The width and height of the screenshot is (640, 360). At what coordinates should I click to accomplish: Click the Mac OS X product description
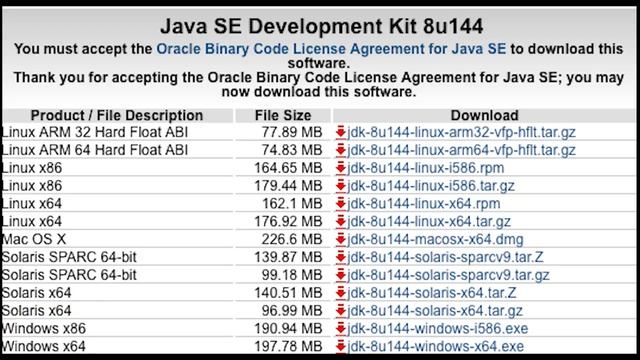(34, 239)
